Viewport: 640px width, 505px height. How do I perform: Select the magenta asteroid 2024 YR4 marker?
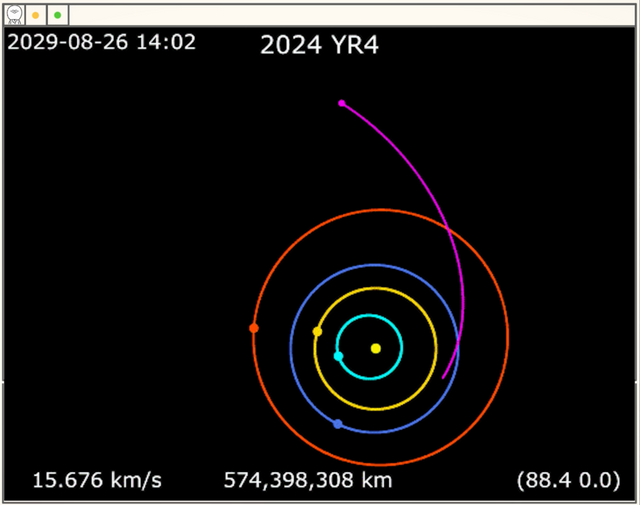[x=342, y=103]
